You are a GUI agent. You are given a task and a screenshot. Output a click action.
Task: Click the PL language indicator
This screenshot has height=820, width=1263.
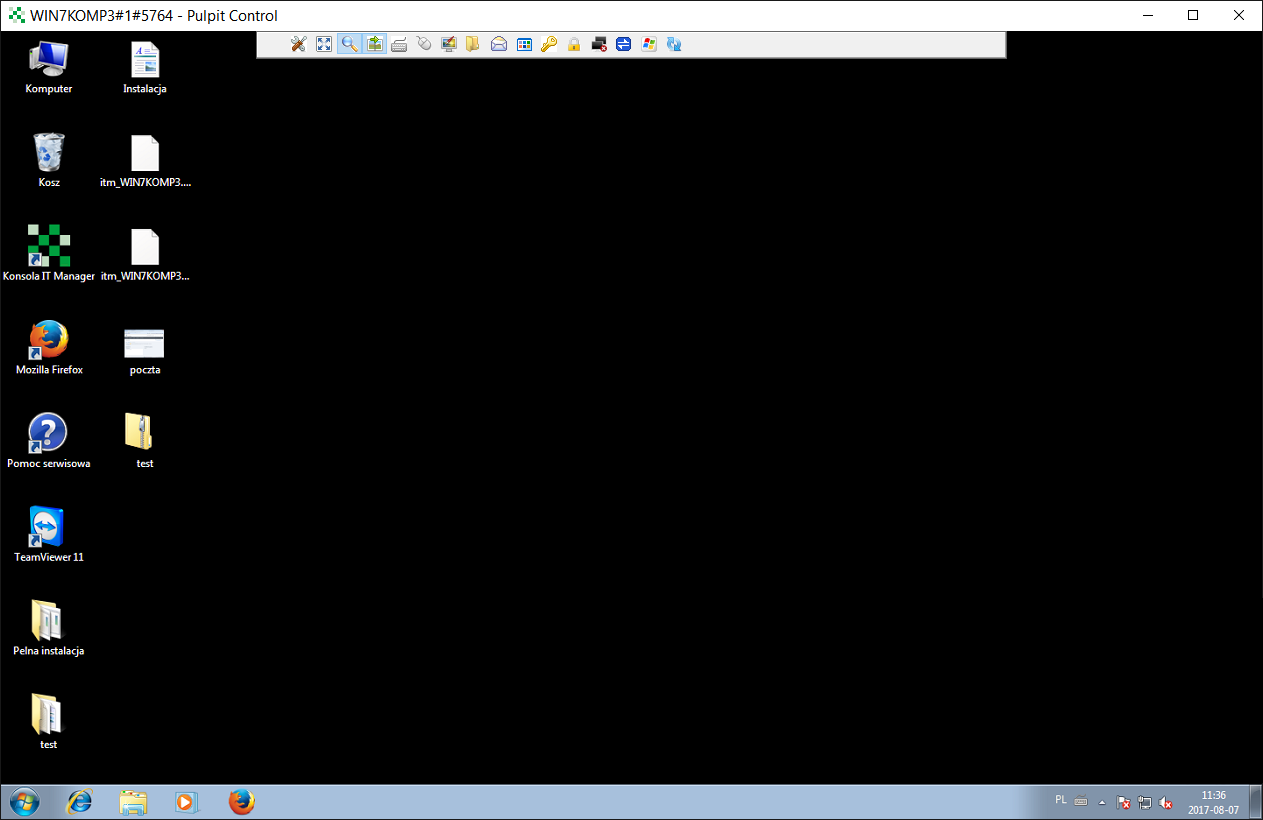1061,800
